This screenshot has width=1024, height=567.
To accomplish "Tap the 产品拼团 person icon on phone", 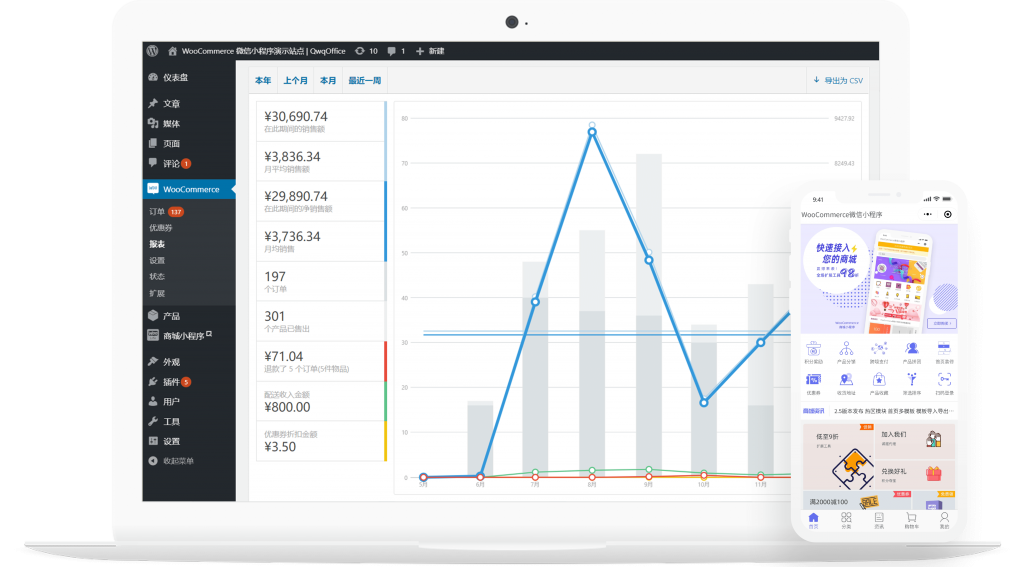I will (912, 352).
